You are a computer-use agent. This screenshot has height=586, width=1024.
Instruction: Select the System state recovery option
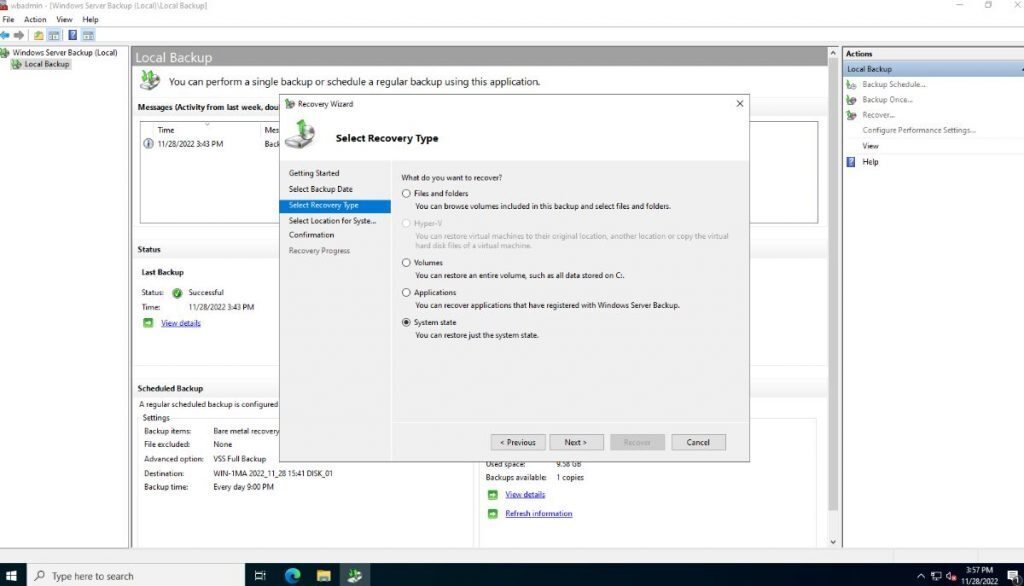406,322
